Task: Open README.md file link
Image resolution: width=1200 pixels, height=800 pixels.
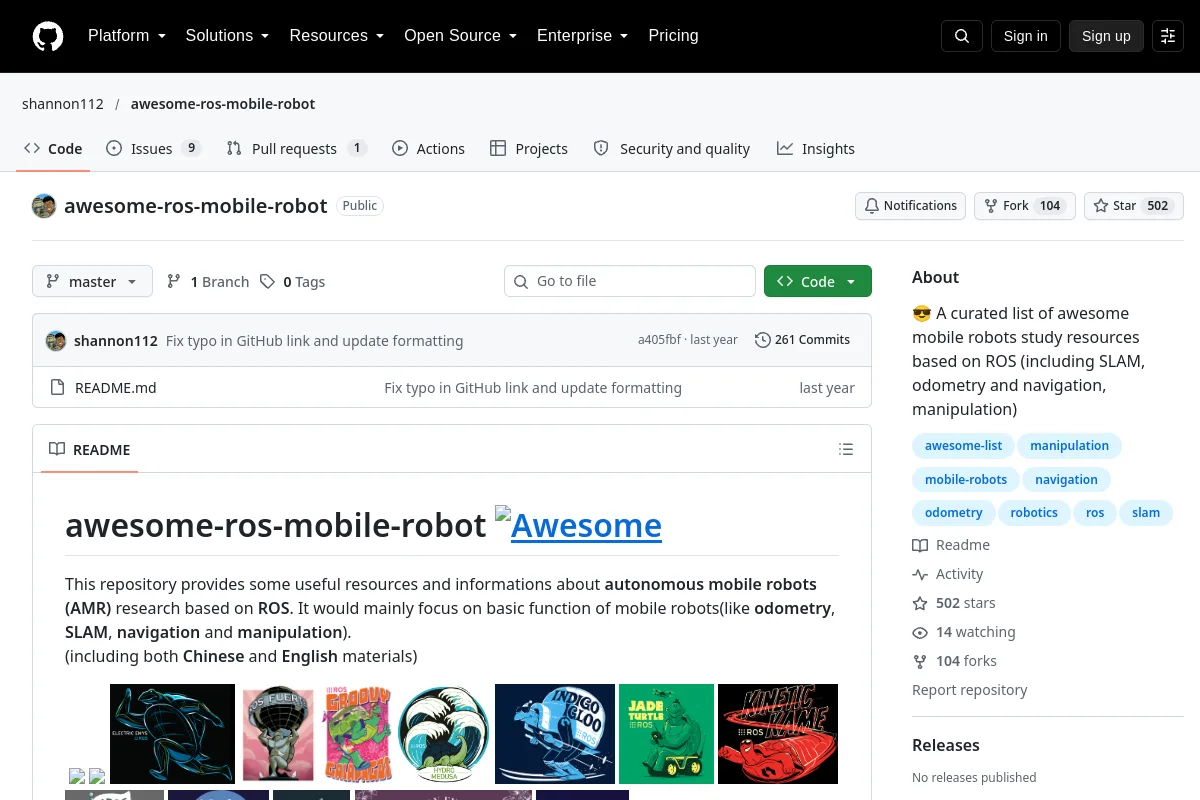Action: coord(116,388)
